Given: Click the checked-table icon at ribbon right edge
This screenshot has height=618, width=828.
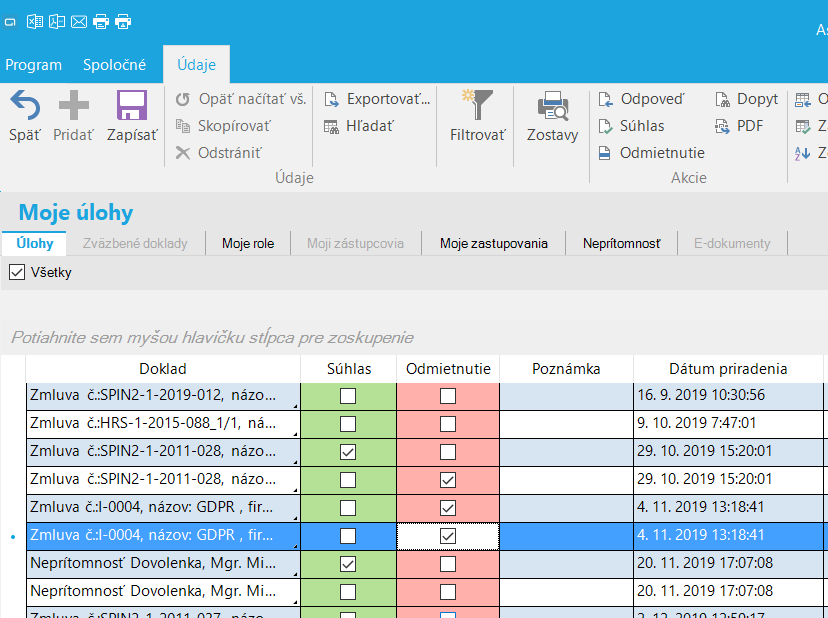Looking at the screenshot, I should coord(803,126).
